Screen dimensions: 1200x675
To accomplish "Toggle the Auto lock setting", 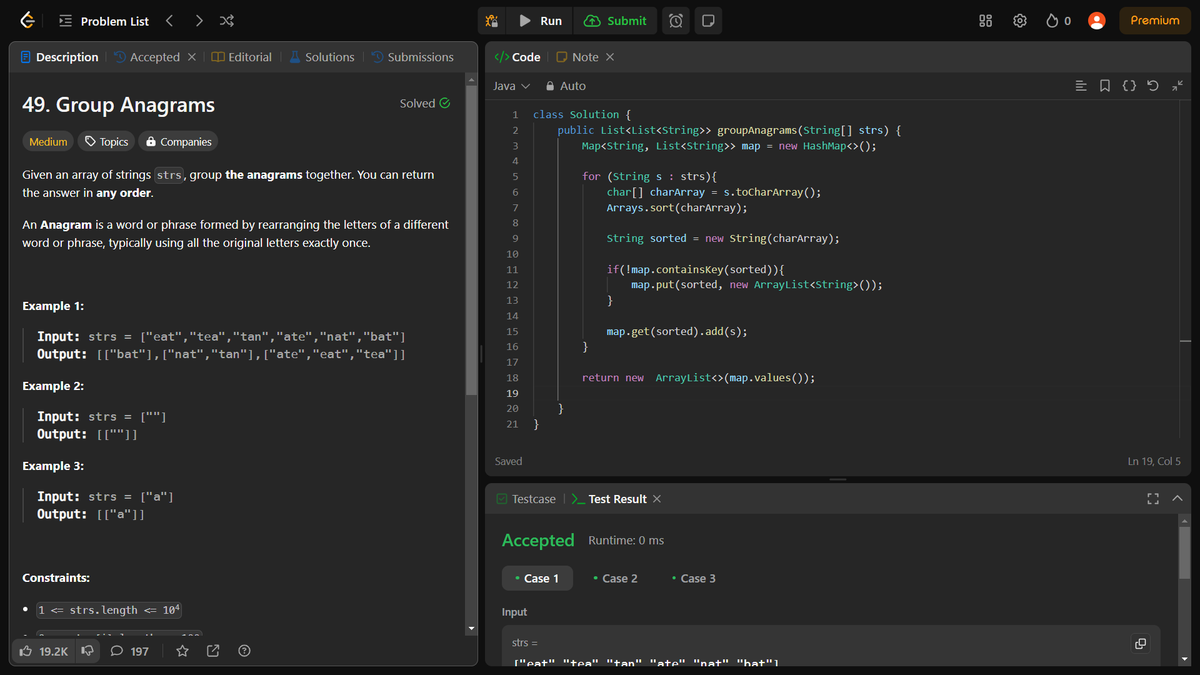I will click(566, 86).
